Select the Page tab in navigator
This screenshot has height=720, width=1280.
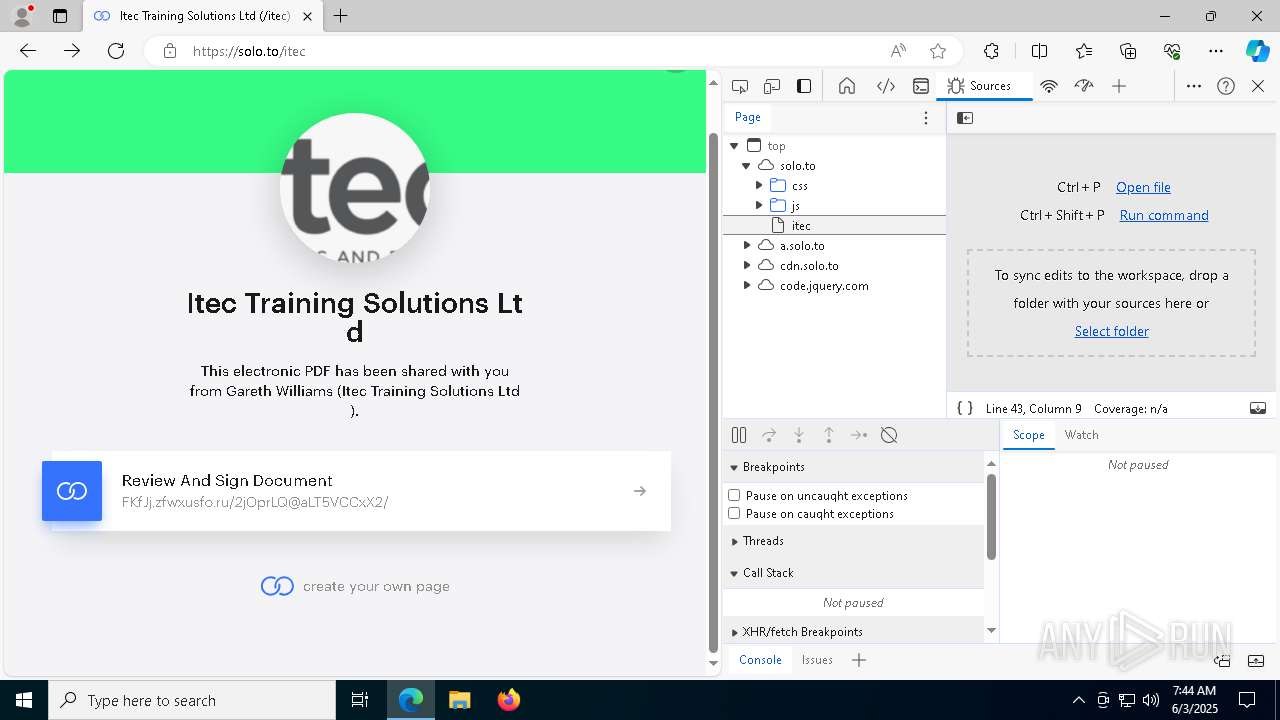click(748, 117)
